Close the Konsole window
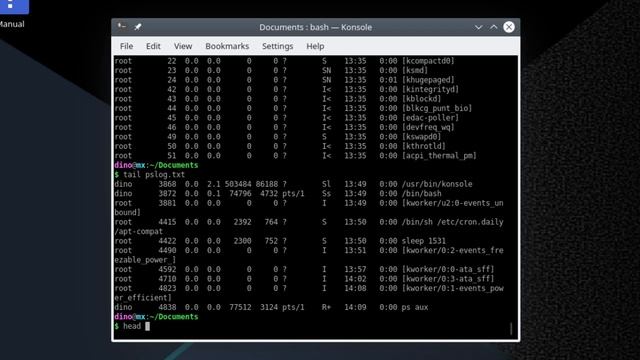 pos(509,27)
